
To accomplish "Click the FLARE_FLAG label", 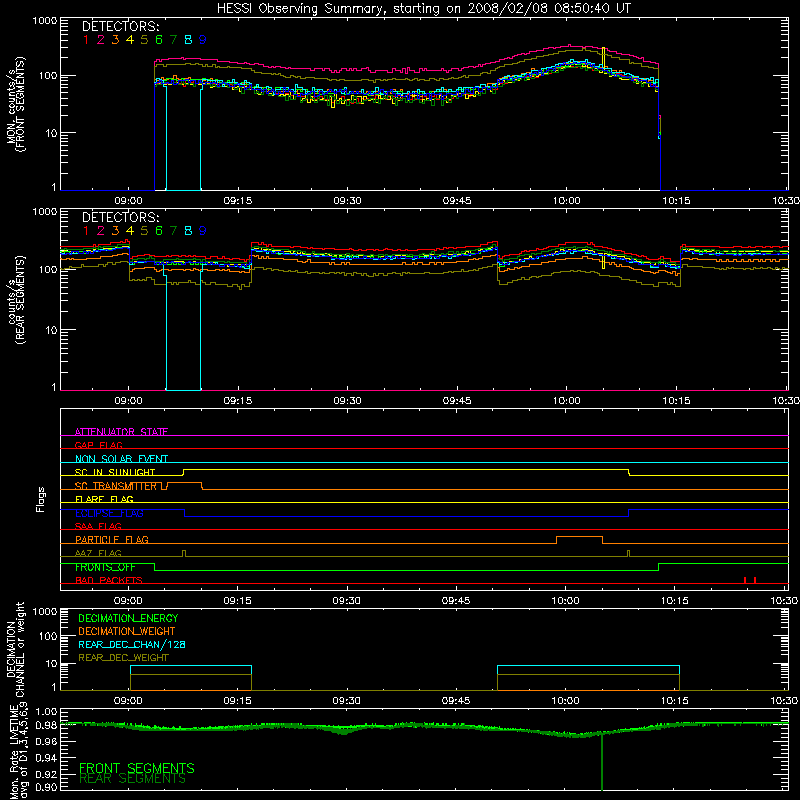I will point(104,499).
